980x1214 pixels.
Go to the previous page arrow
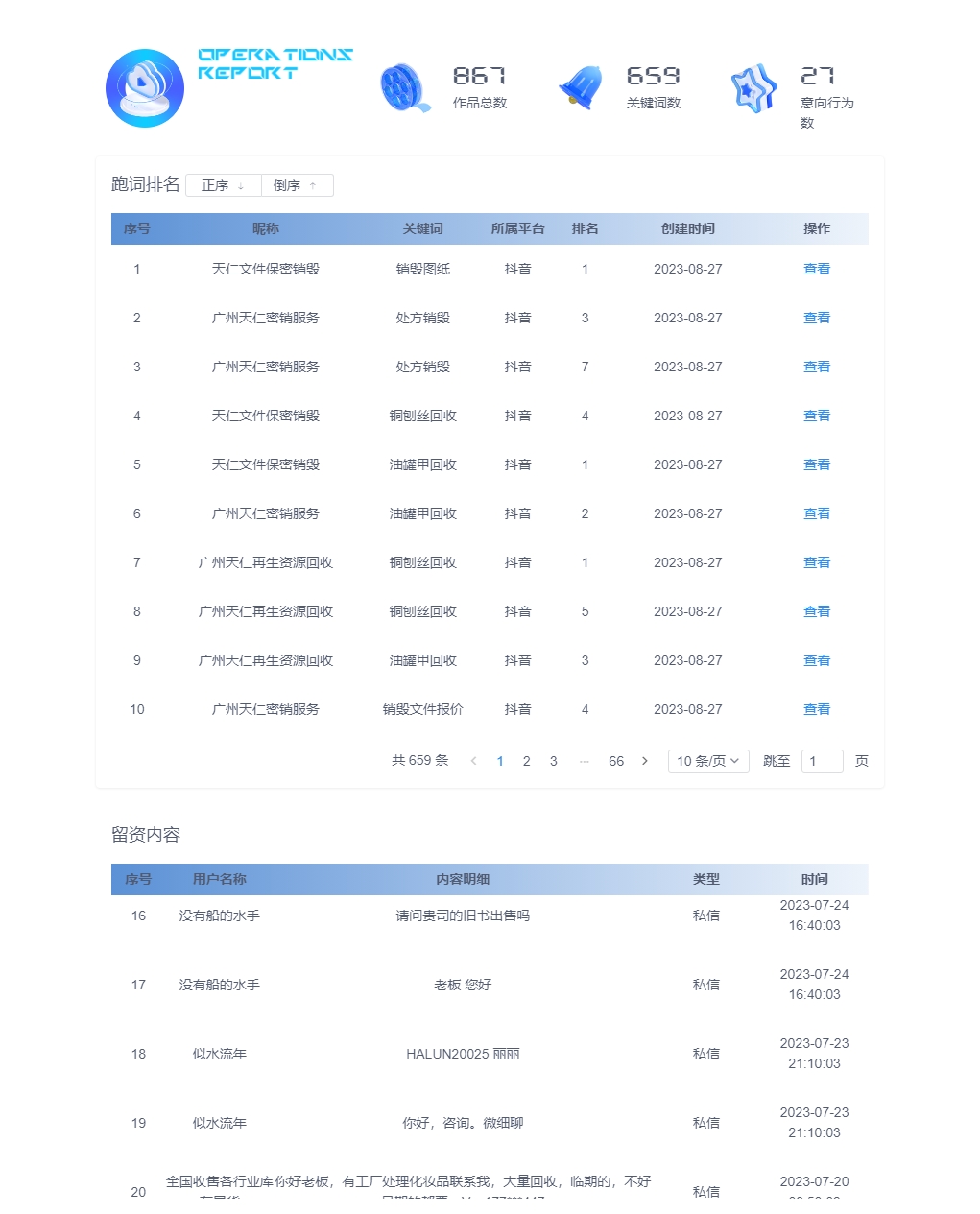pyautogui.click(x=473, y=761)
